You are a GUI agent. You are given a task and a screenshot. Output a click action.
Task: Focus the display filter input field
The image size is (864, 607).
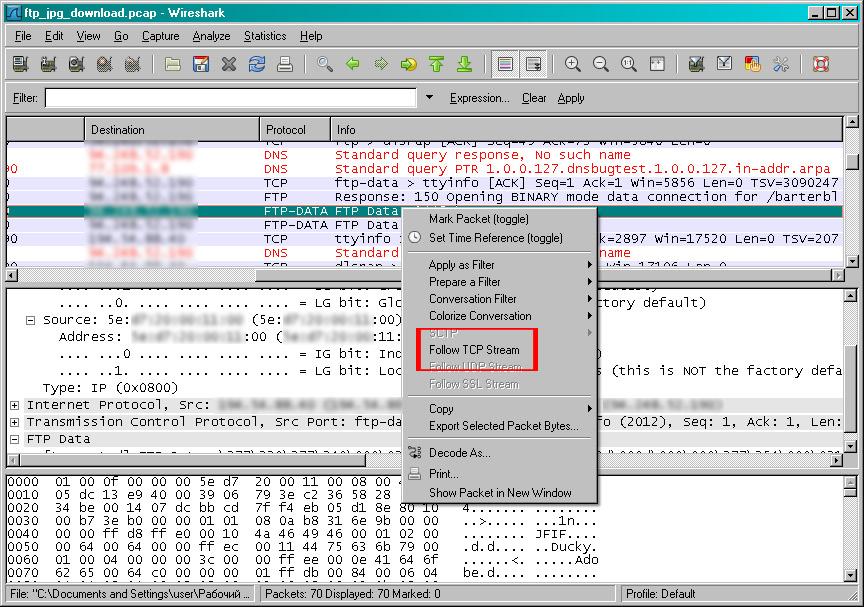point(230,98)
